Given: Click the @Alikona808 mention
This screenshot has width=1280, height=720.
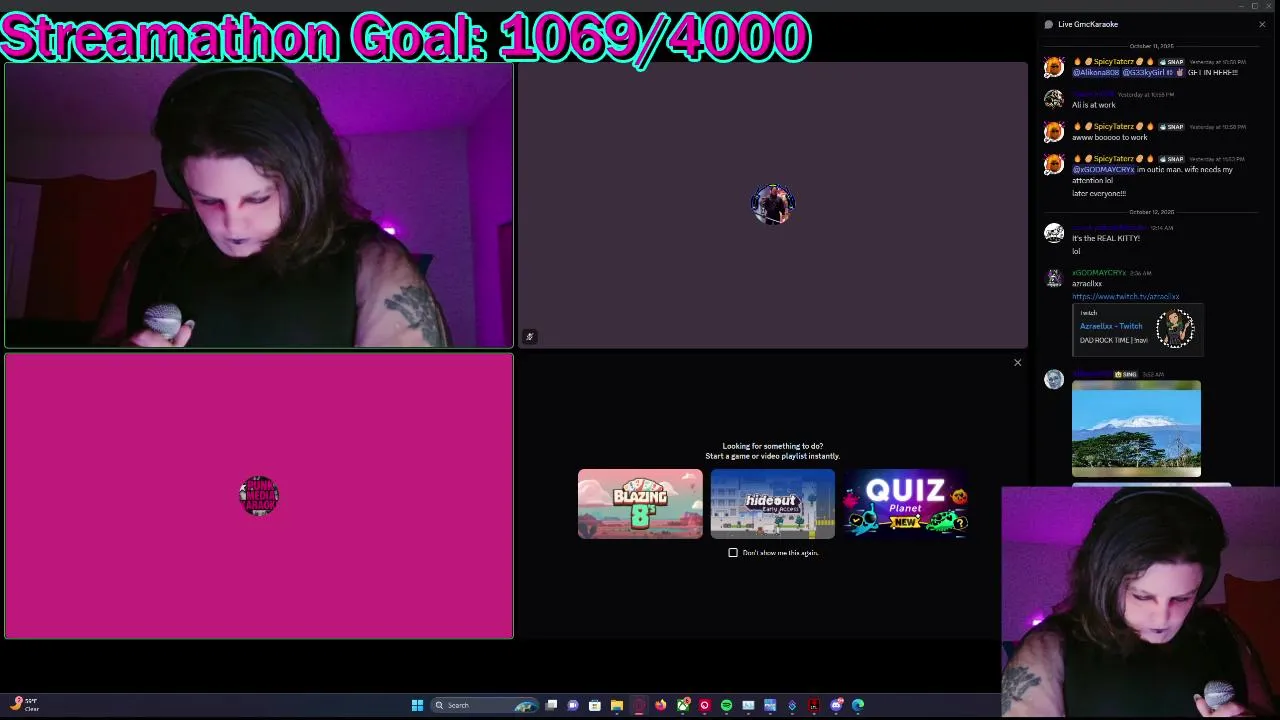Looking at the screenshot, I should coord(1096,72).
